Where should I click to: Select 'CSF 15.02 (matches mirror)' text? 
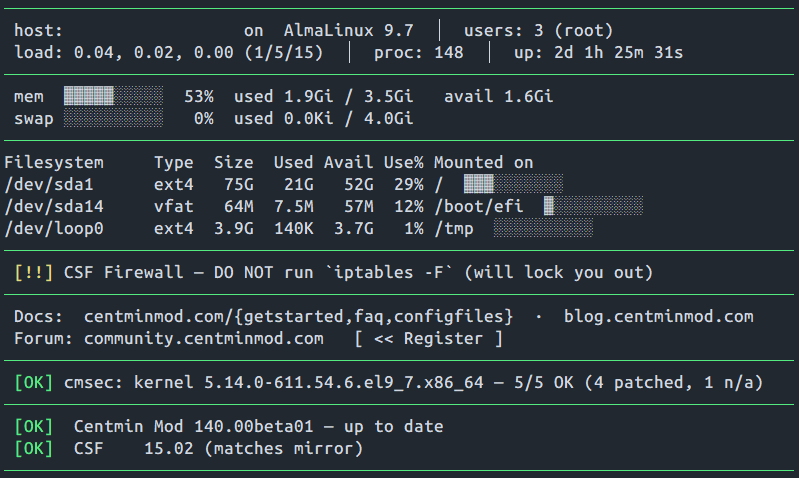219,448
